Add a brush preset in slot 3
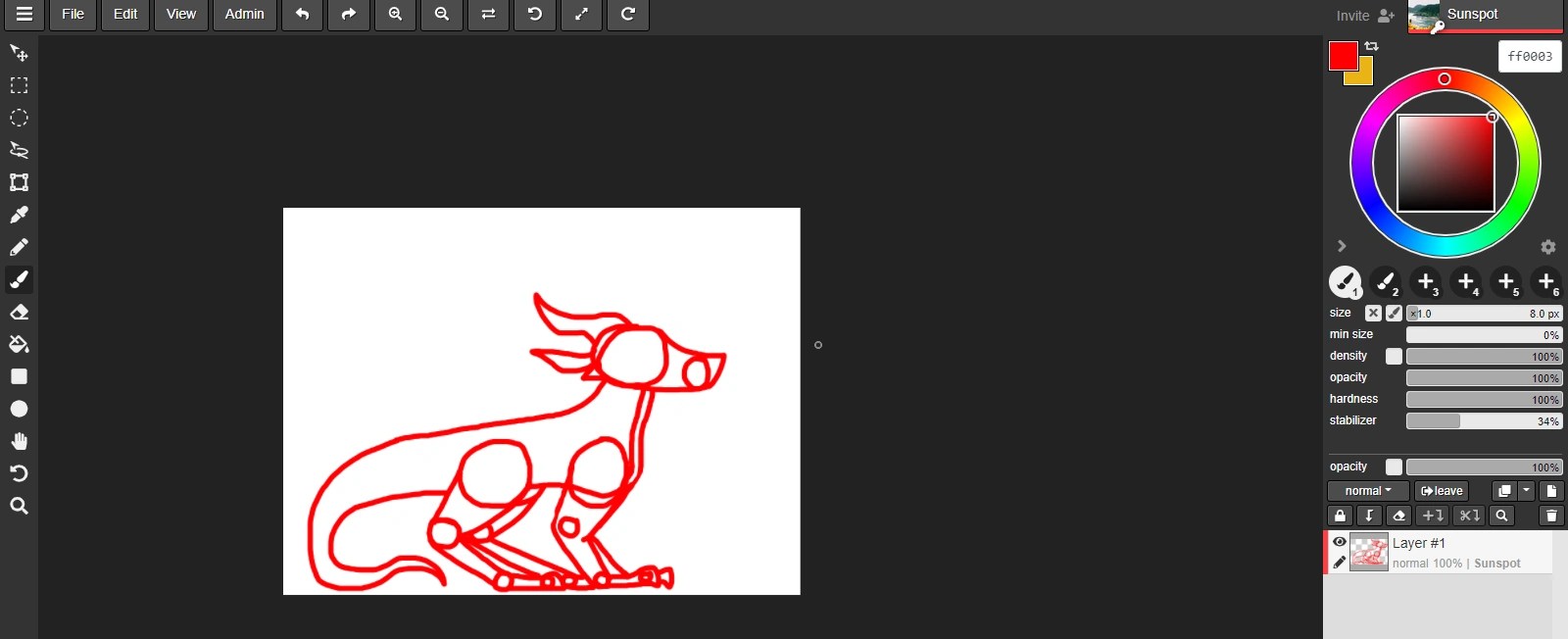 coord(1426,282)
